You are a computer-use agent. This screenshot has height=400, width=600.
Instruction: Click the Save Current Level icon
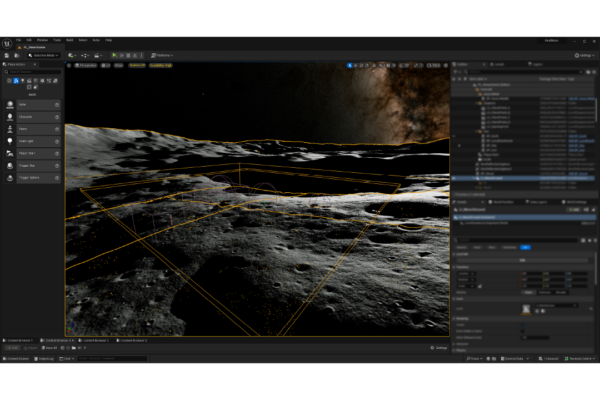tap(7, 55)
